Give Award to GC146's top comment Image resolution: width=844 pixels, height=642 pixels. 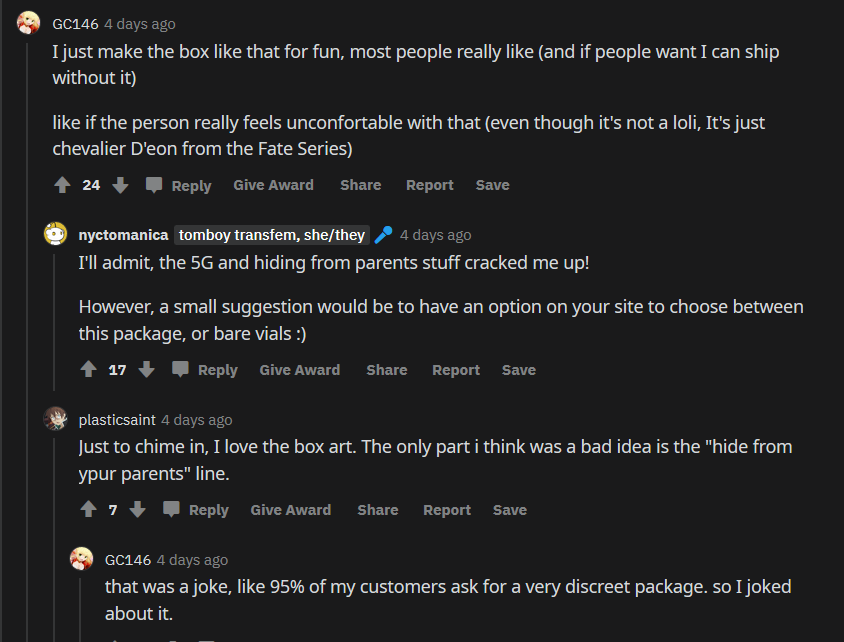(273, 185)
